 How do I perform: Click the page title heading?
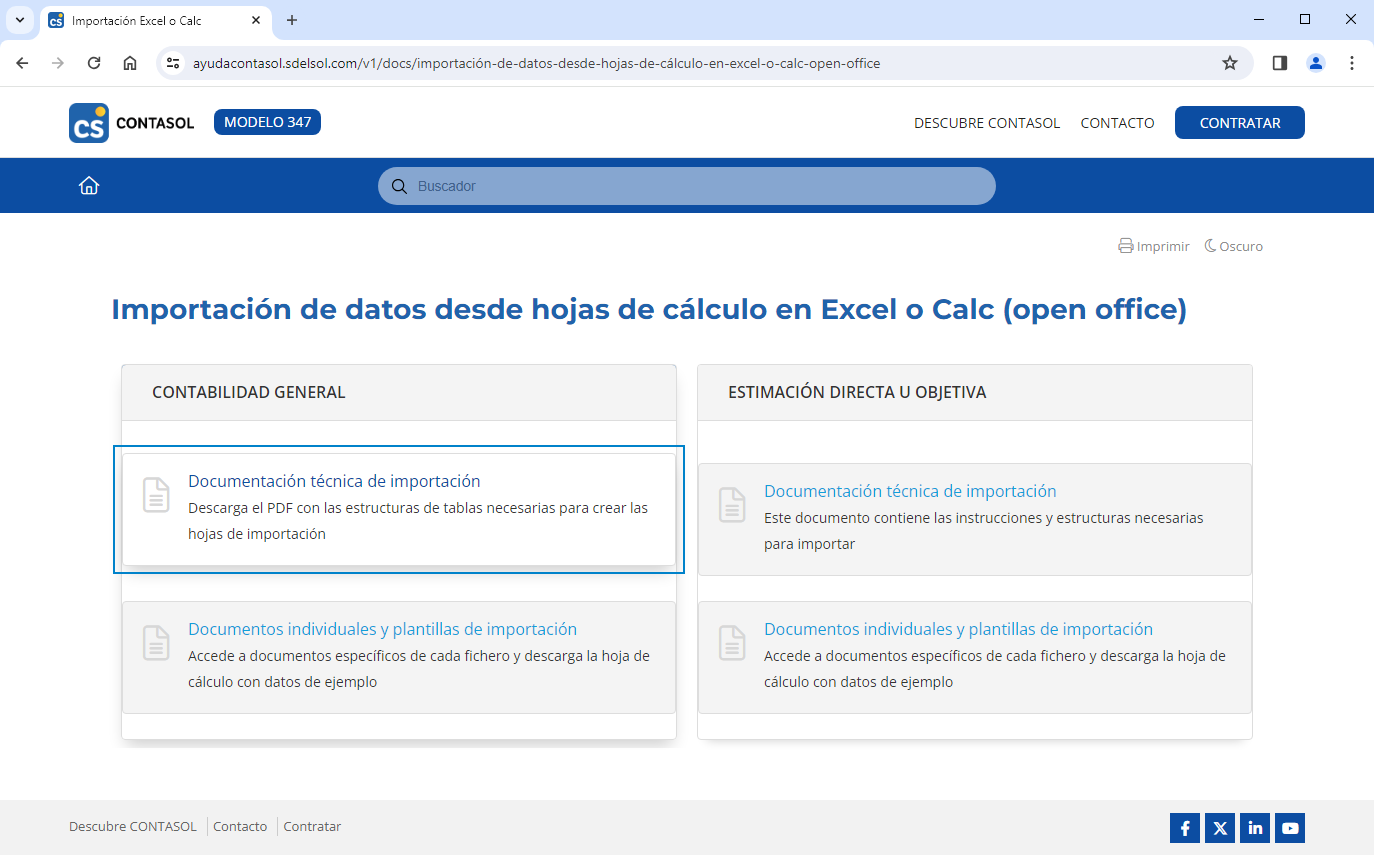tap(649, 309)
